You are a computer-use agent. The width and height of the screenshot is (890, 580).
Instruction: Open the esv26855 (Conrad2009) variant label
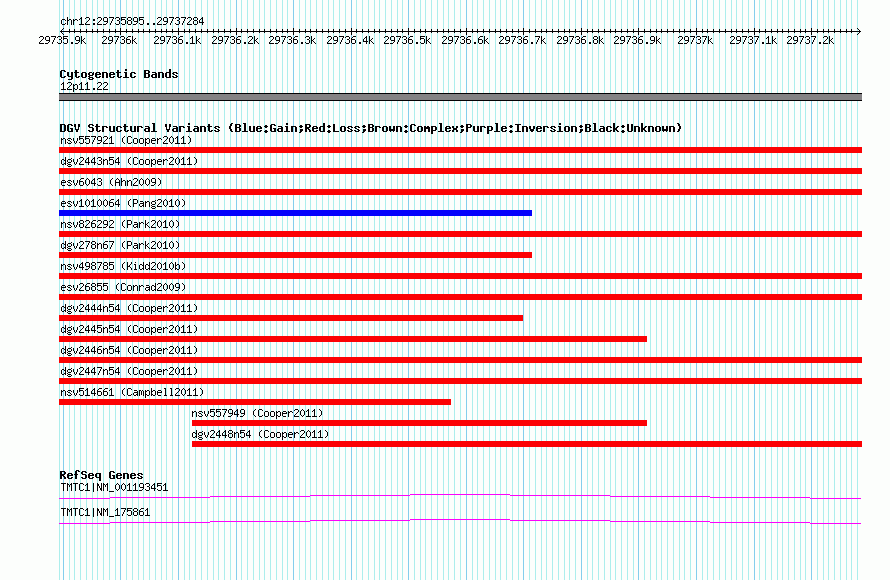[123, 287]
